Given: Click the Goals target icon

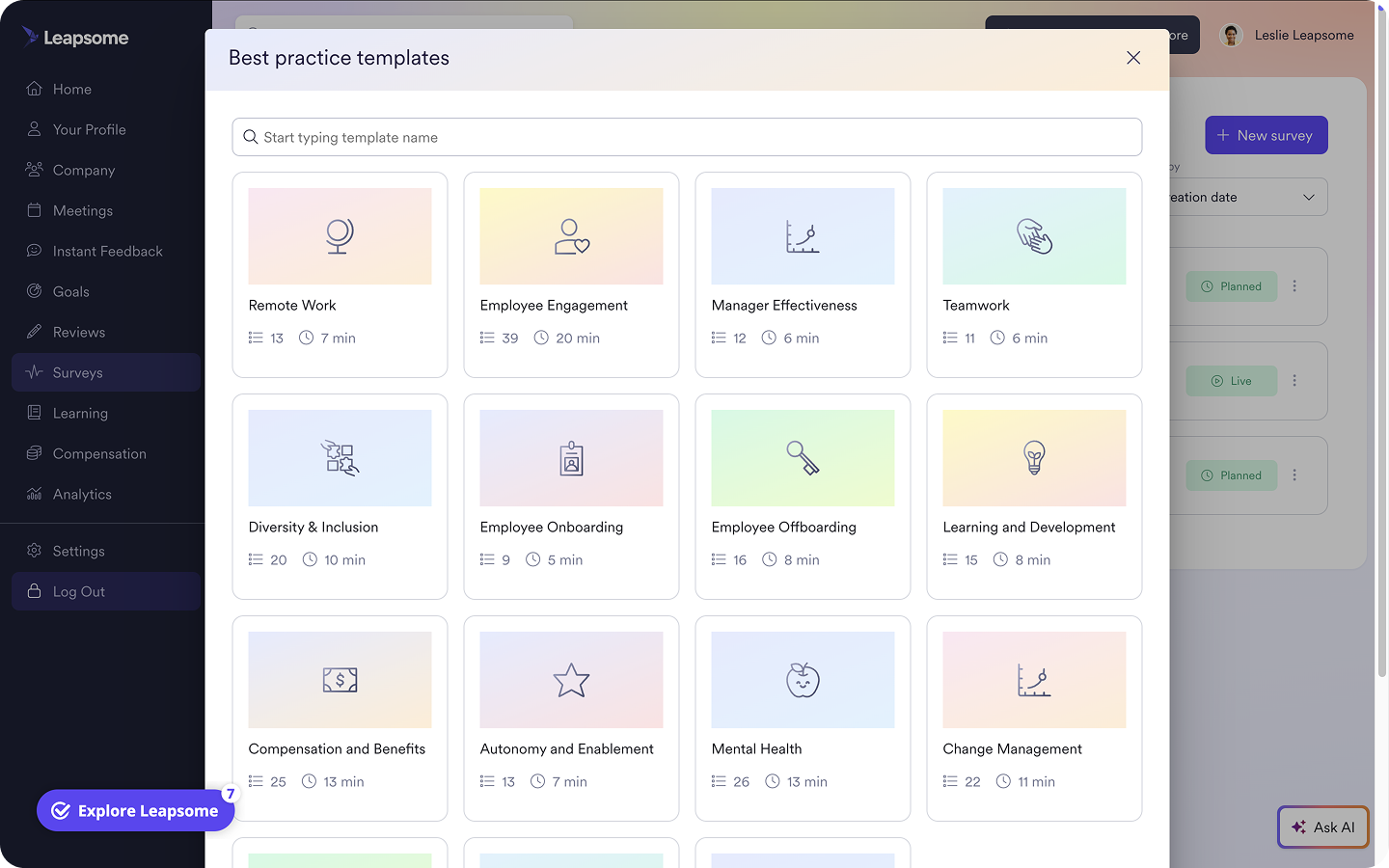Looking at the screenshot, I should pos(34,291).
